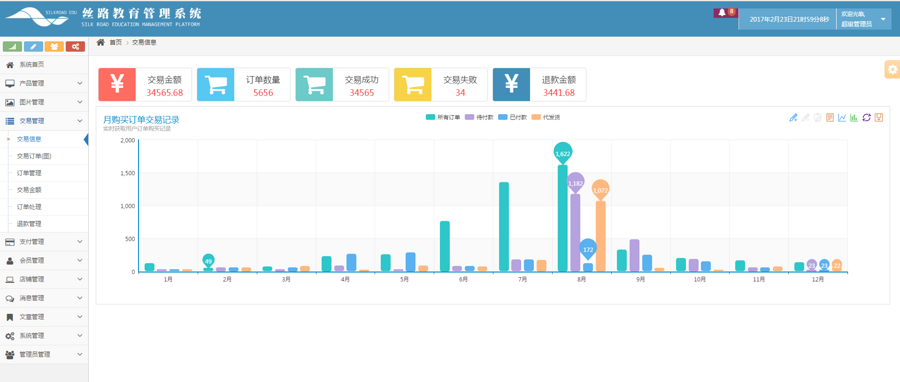Click the green chart shortcut button in sidebar
The image size is (900, 382).
click(13, 46)
